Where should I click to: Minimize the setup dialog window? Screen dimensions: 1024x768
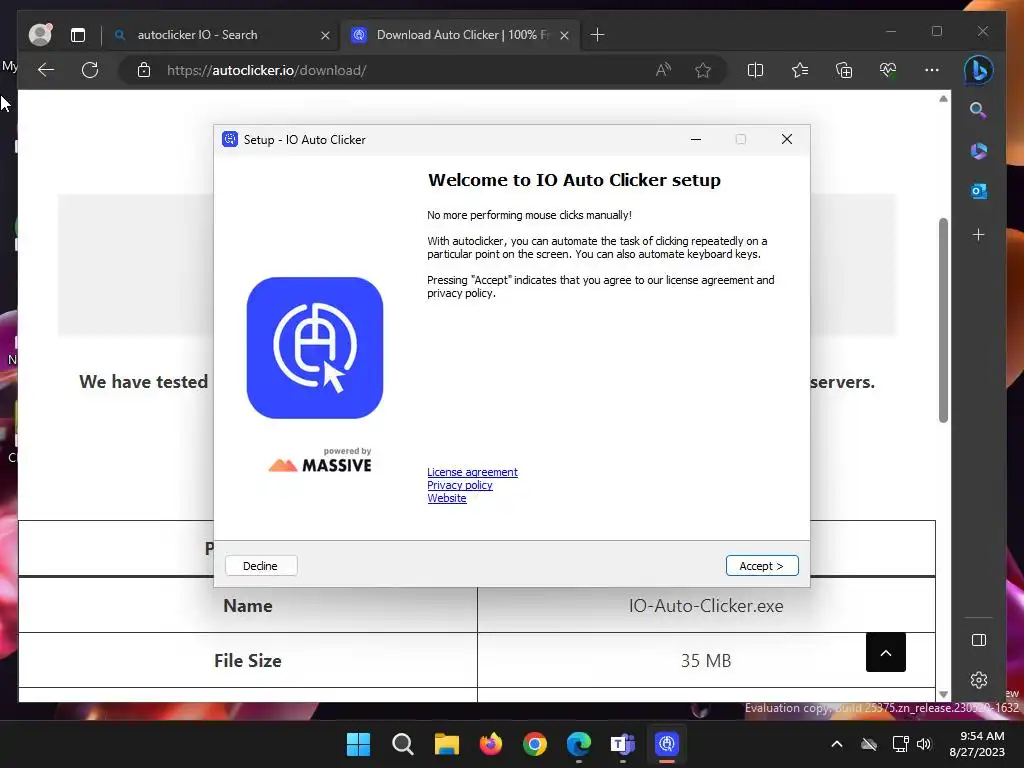(696, 139)
